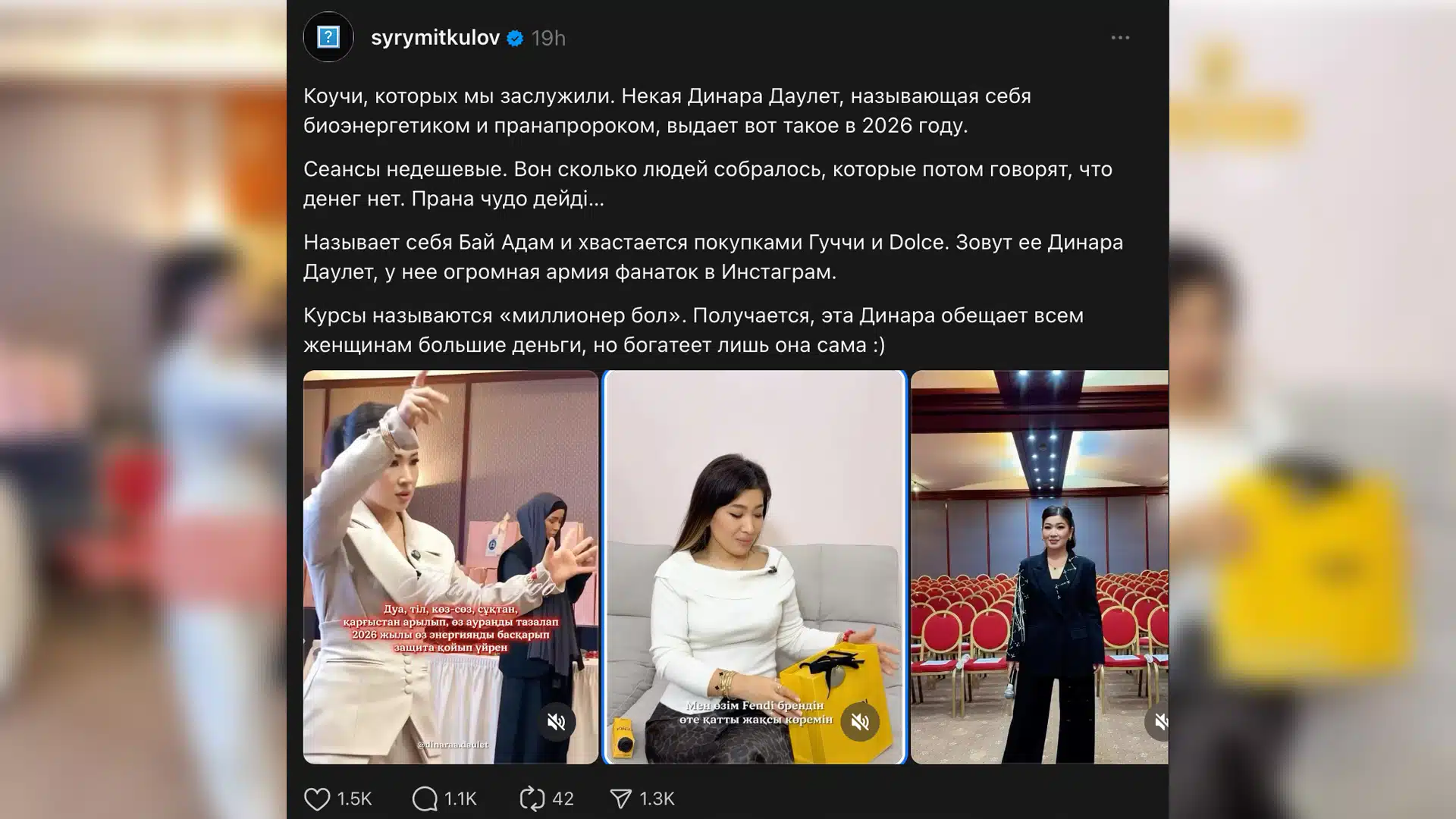Open comments with the speech bubble icon
The image size is (1456, 819).
coord(425,799)
